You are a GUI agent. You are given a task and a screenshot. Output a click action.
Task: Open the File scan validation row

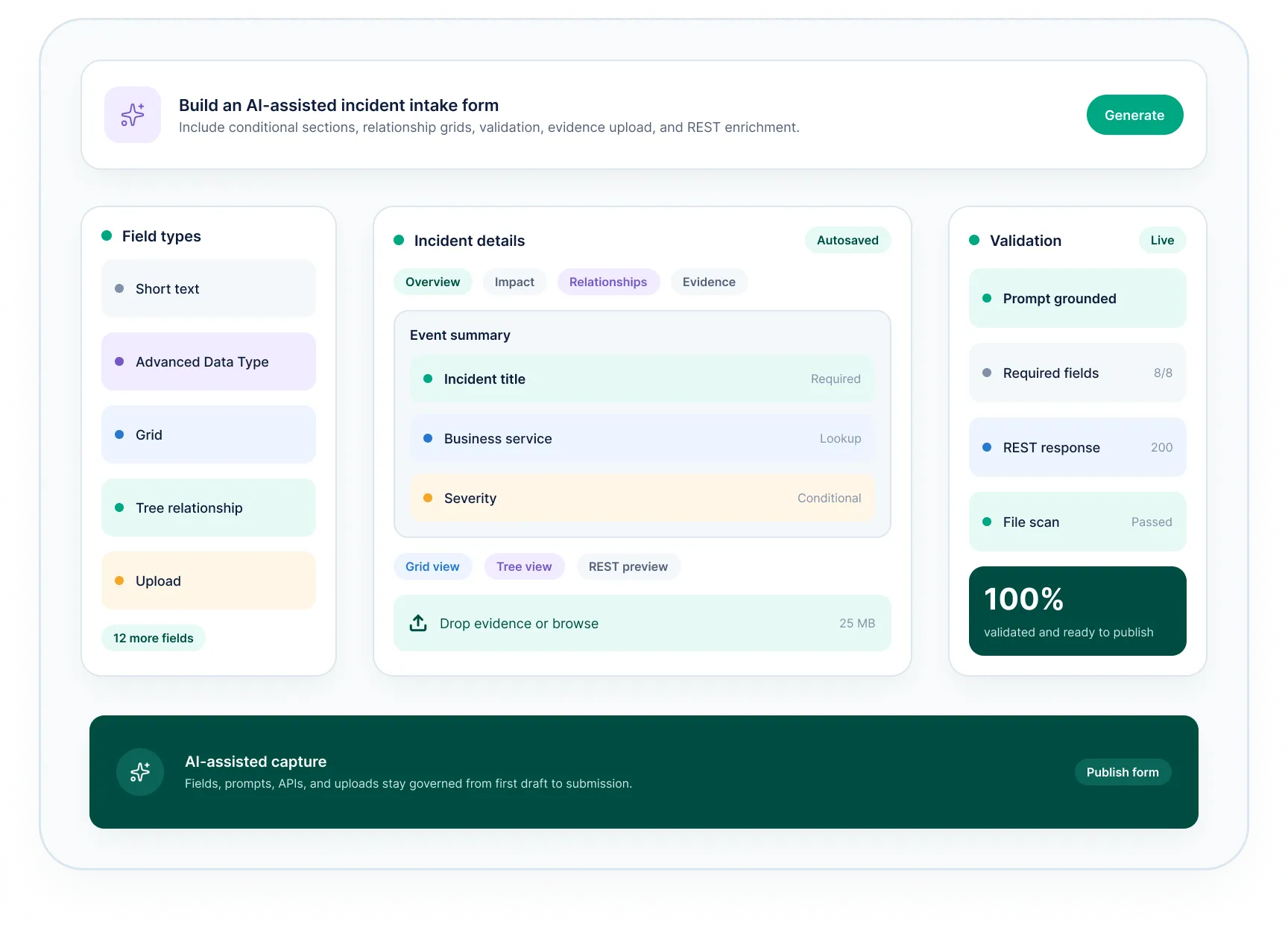[x=1078, y=522]
